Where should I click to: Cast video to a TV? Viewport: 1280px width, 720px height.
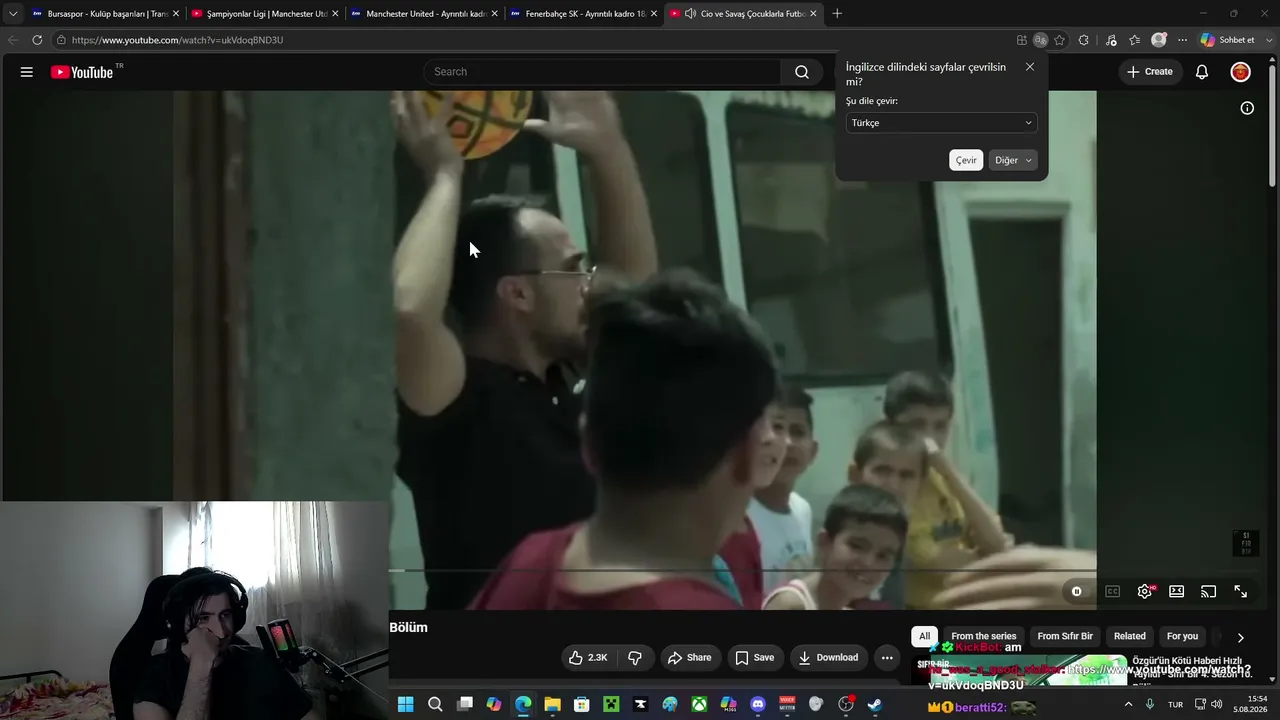point(1208,591)
